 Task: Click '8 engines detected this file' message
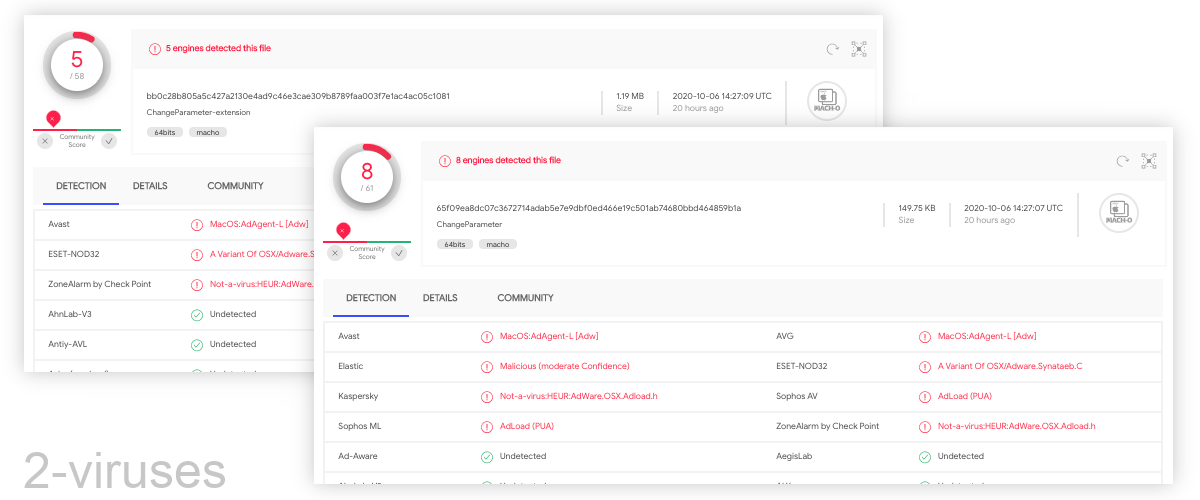coord(508,160)
